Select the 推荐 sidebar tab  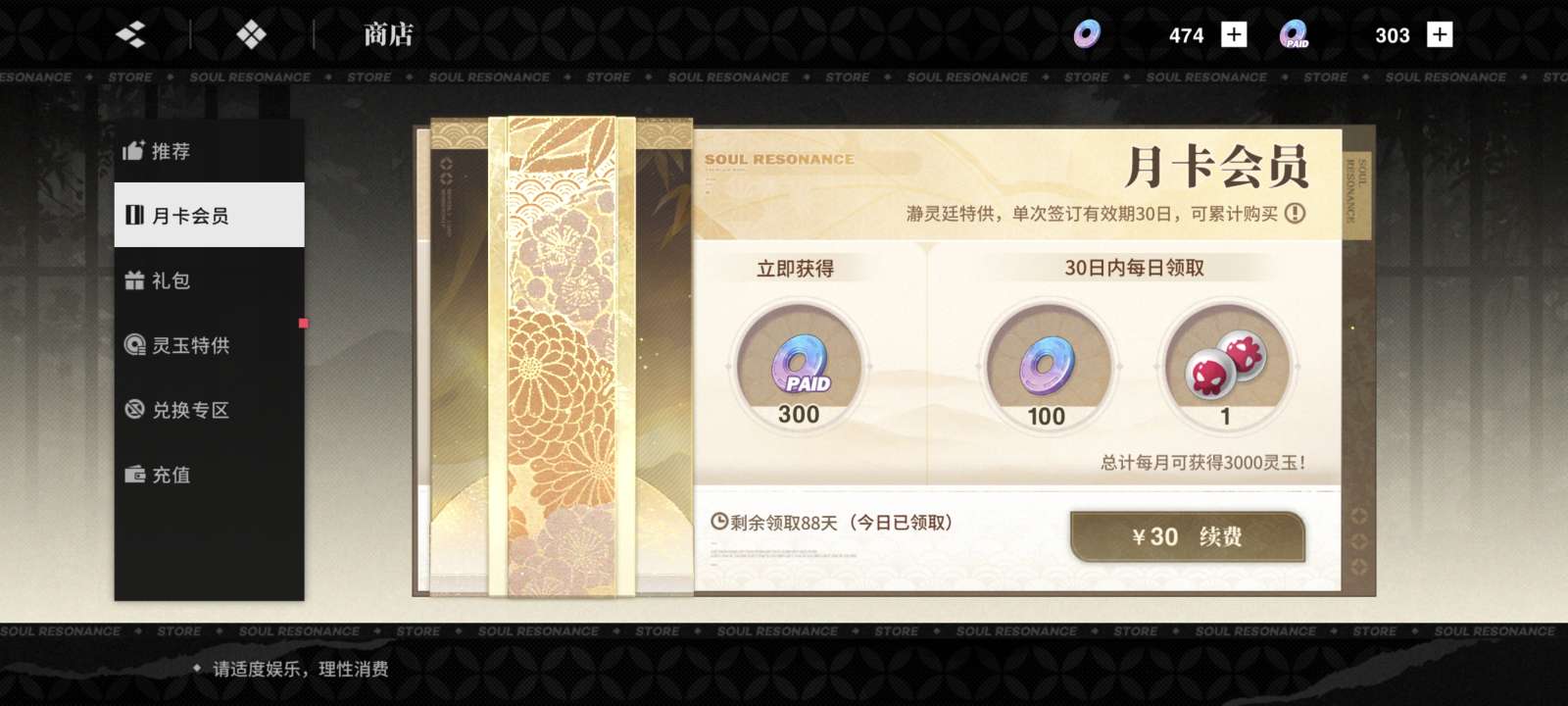tap(209, 151)
